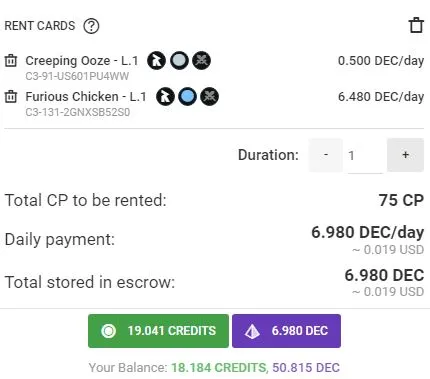
Task: Click Furious Chicken's third dark badge icon
Action: pyautogui.click(x=210, y=97)
